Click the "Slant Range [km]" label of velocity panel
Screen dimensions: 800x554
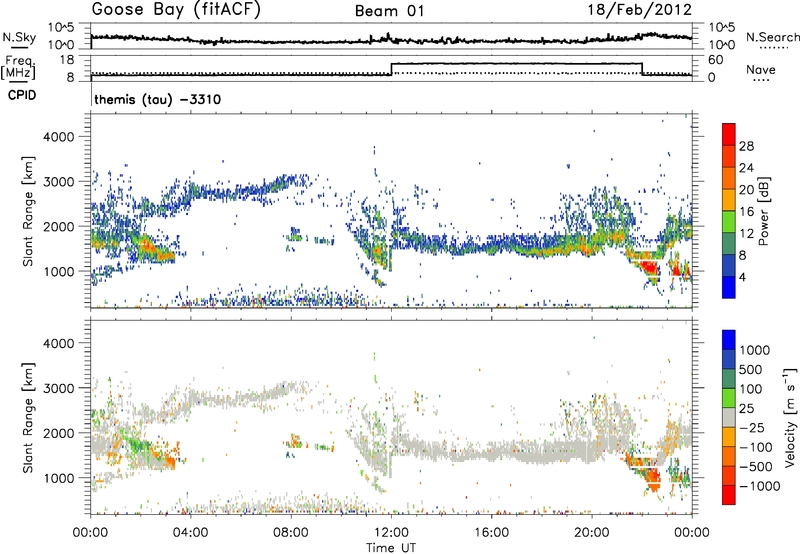click(x=28, y=417)
